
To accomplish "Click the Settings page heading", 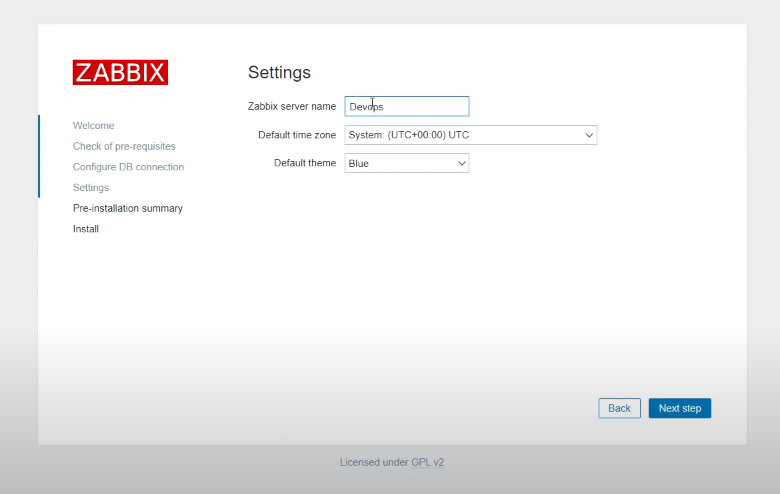I will 279,73.
